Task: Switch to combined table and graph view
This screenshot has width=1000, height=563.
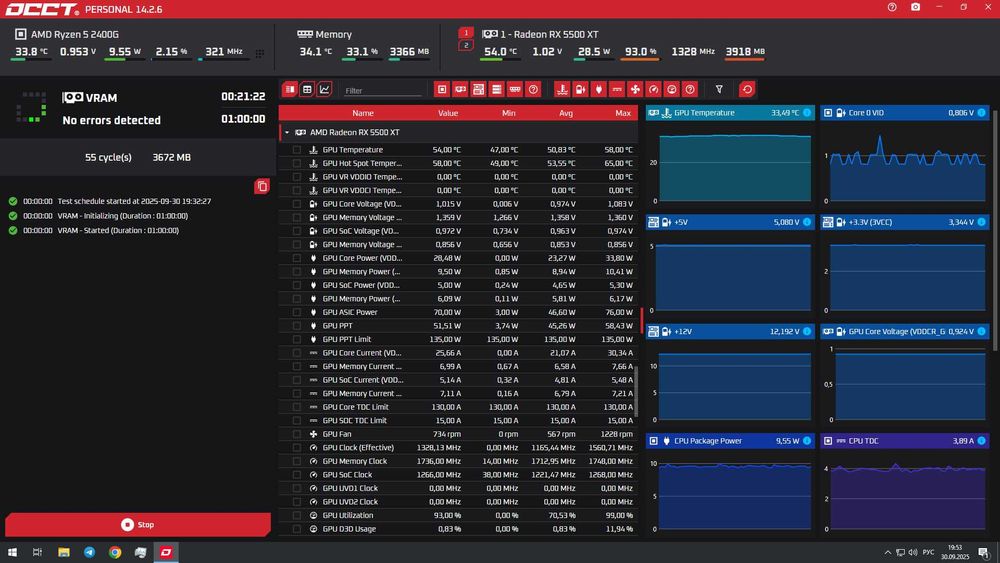Action: pyautogui.click(x=290, y=89)
